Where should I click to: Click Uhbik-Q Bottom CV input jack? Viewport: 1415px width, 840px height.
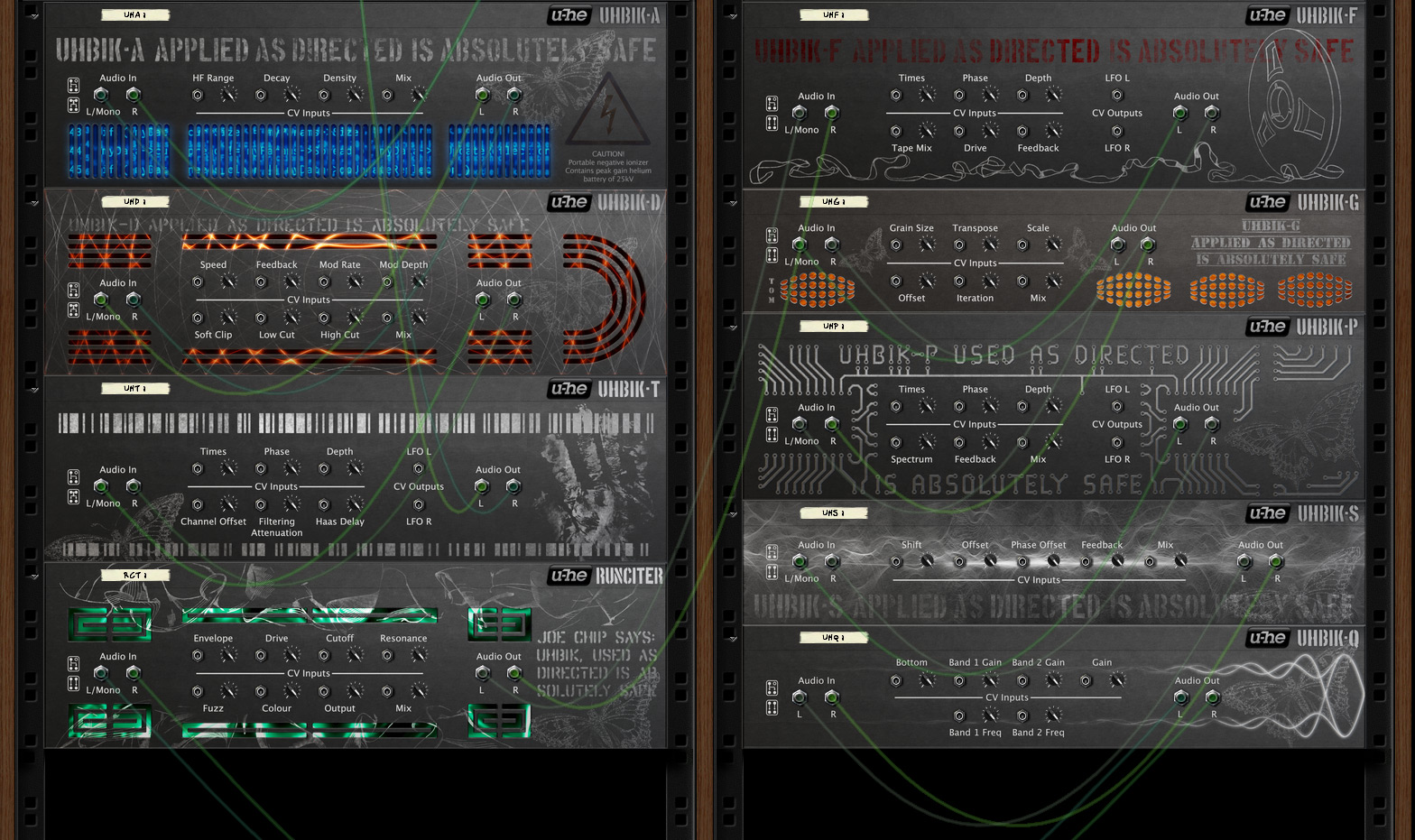pos(896,680)
